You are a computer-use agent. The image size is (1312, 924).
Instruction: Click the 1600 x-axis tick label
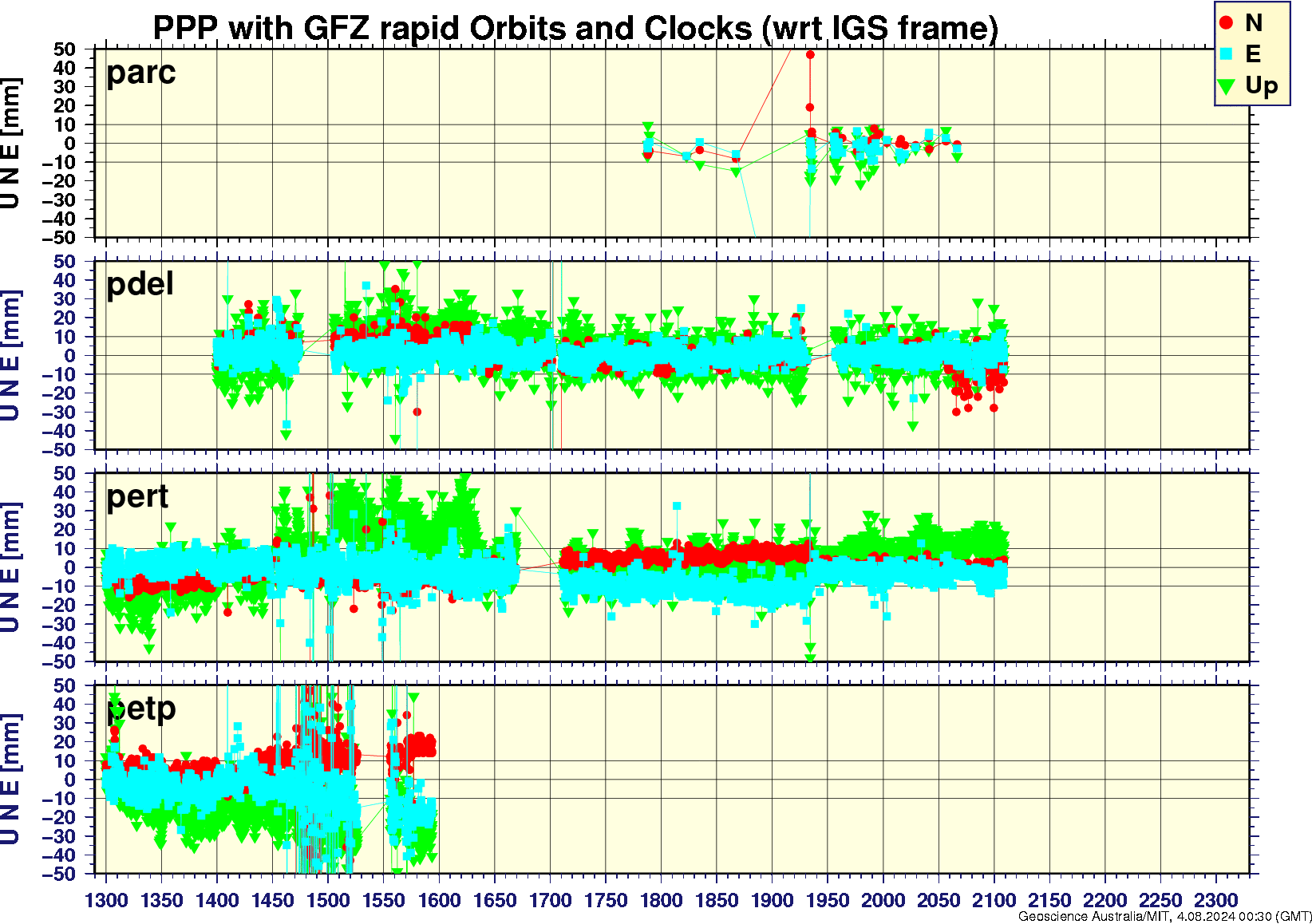point(439,900)
